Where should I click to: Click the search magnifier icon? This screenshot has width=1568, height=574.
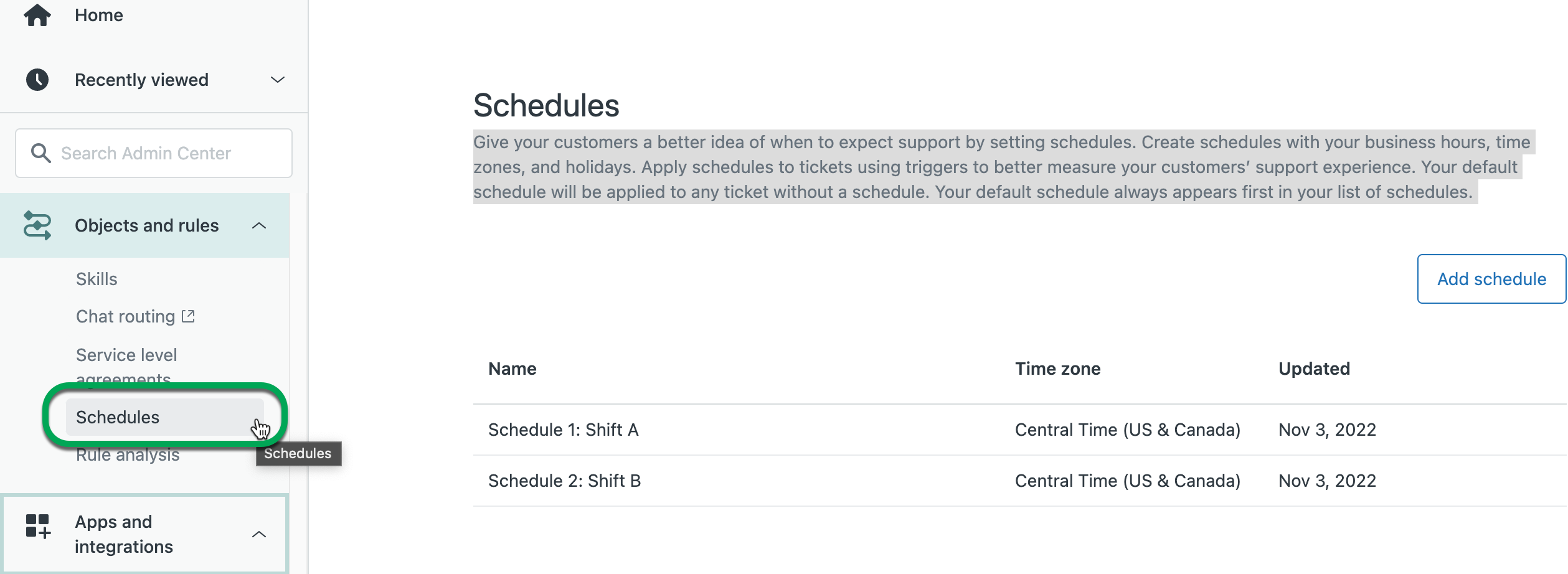(x=41, y=153)
